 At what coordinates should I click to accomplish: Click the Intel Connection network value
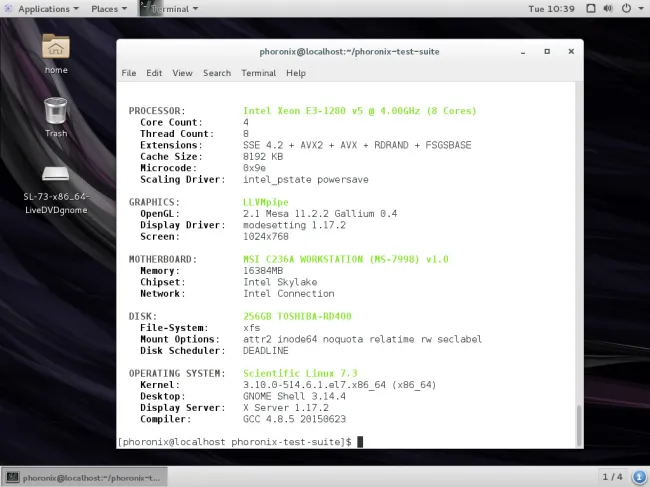tap(289, 293)
